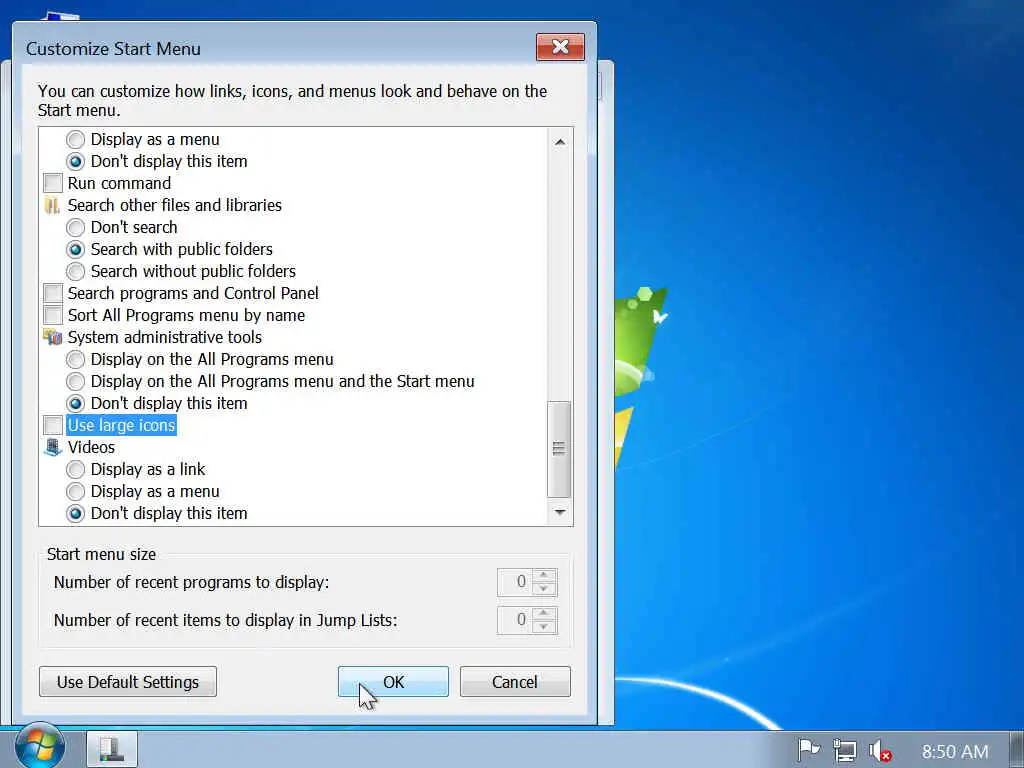Select Search with public folders
The width and height of the screenshot is (1024, 768).
(x=76, y=249)
